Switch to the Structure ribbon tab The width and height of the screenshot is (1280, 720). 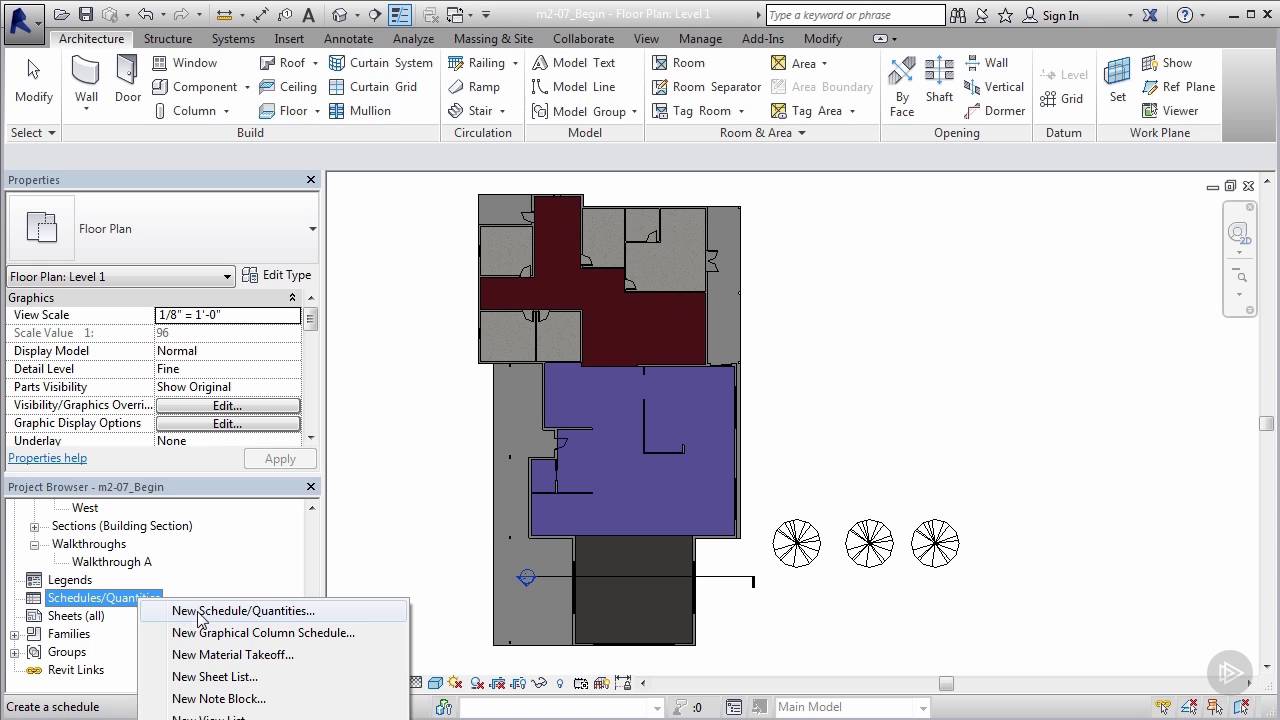(x=167, y=39)
